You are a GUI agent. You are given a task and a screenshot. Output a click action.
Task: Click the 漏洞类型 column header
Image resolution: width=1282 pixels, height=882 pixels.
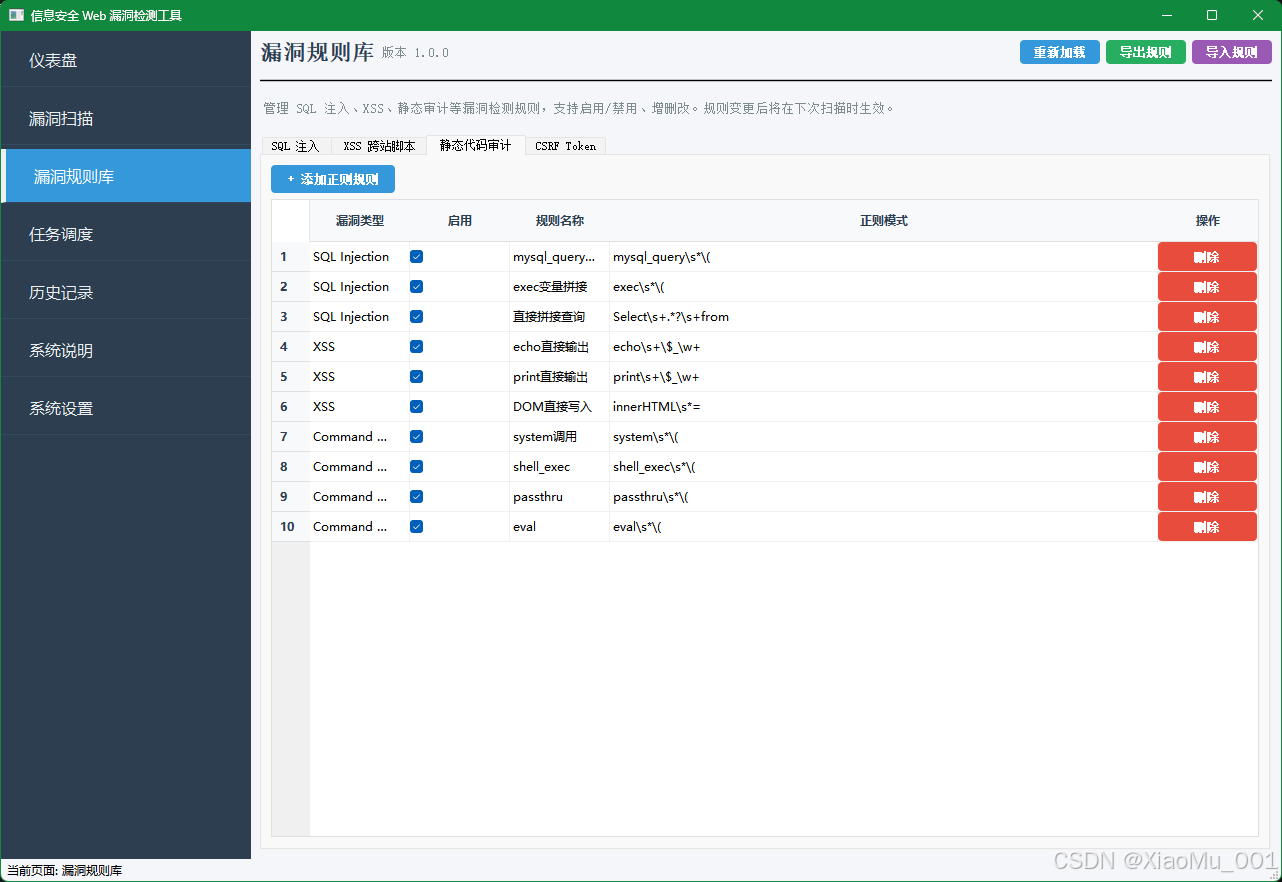[x=360, y=221]
